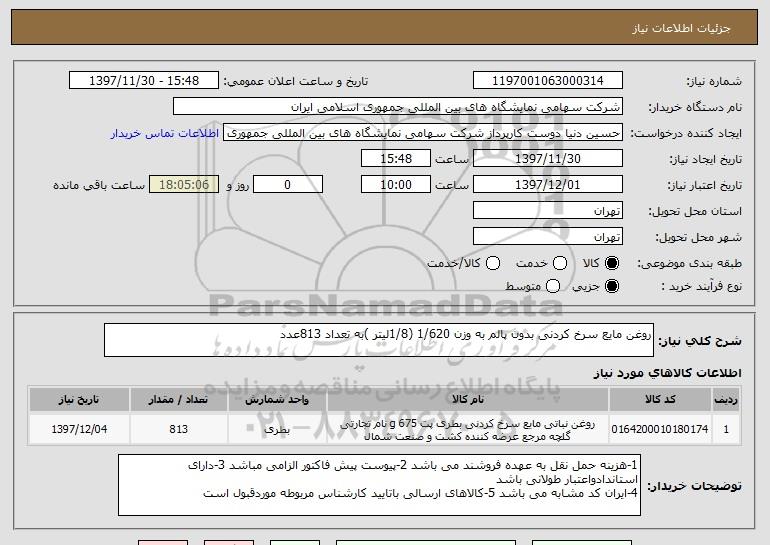770x545 pixels.
Task: Select the متوسط purchase type radio
Action: coord(553,286)
